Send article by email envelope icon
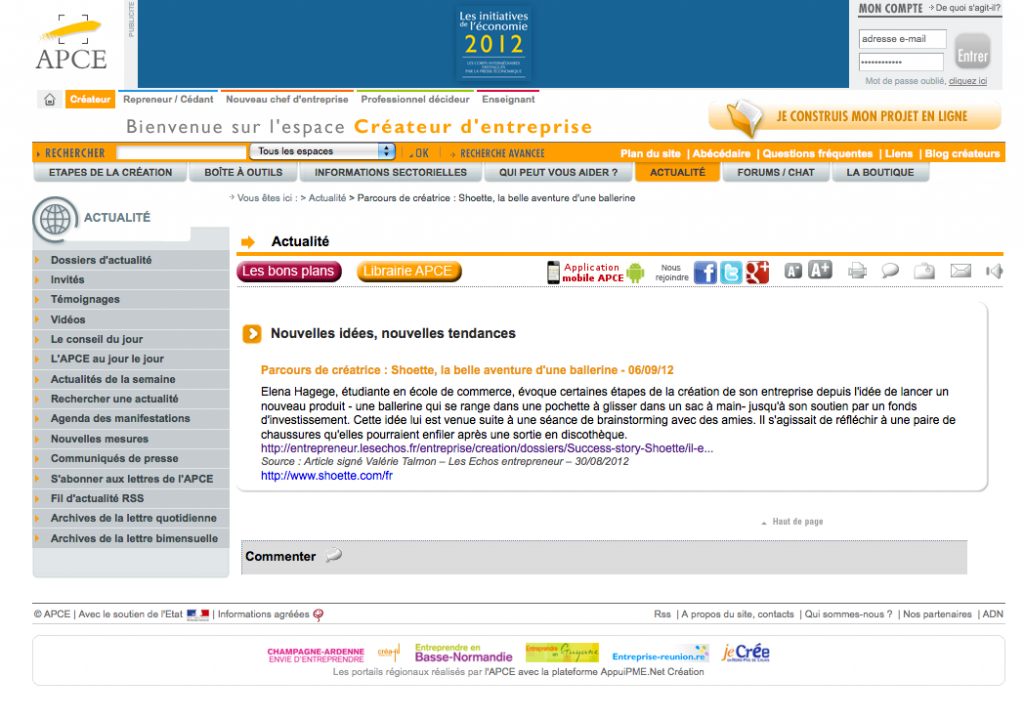This screenshot has width=1024, height=719. [960, 271]
